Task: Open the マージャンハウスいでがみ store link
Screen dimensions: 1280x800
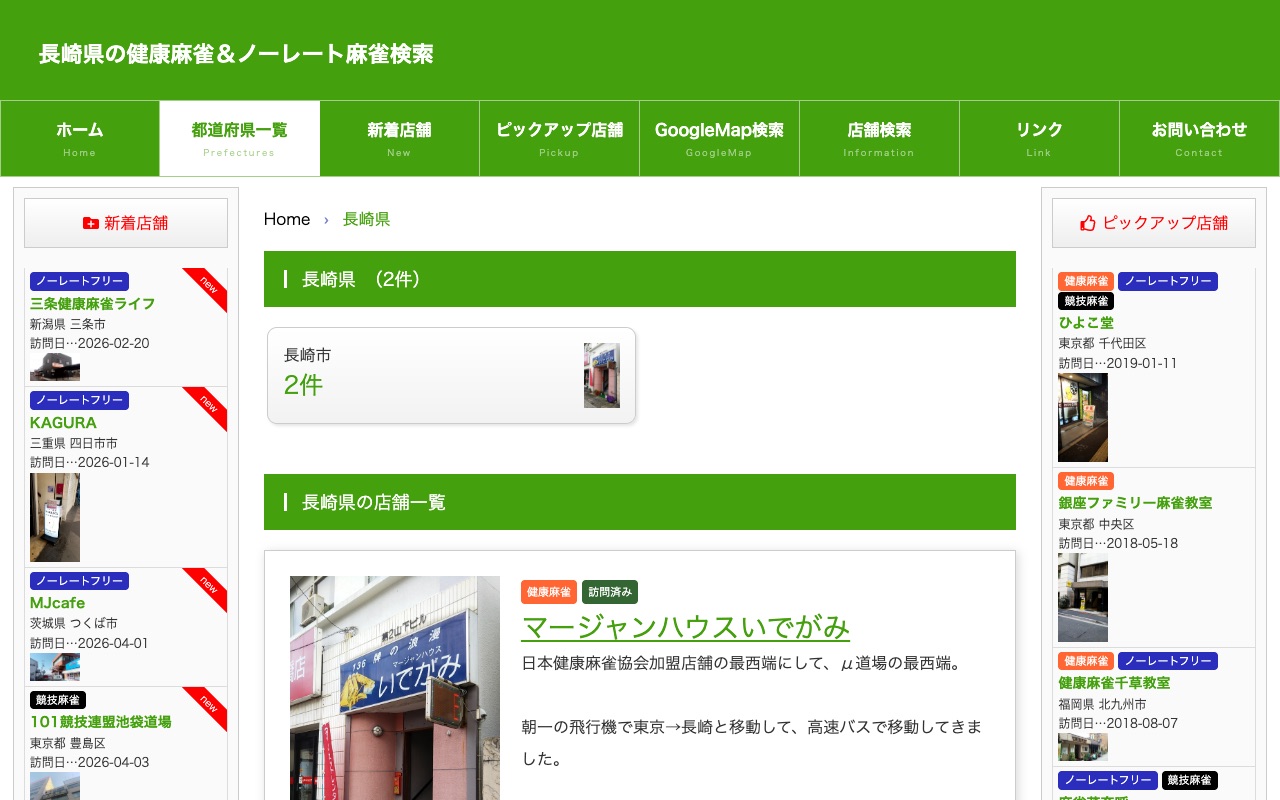Action: (685, 627)
